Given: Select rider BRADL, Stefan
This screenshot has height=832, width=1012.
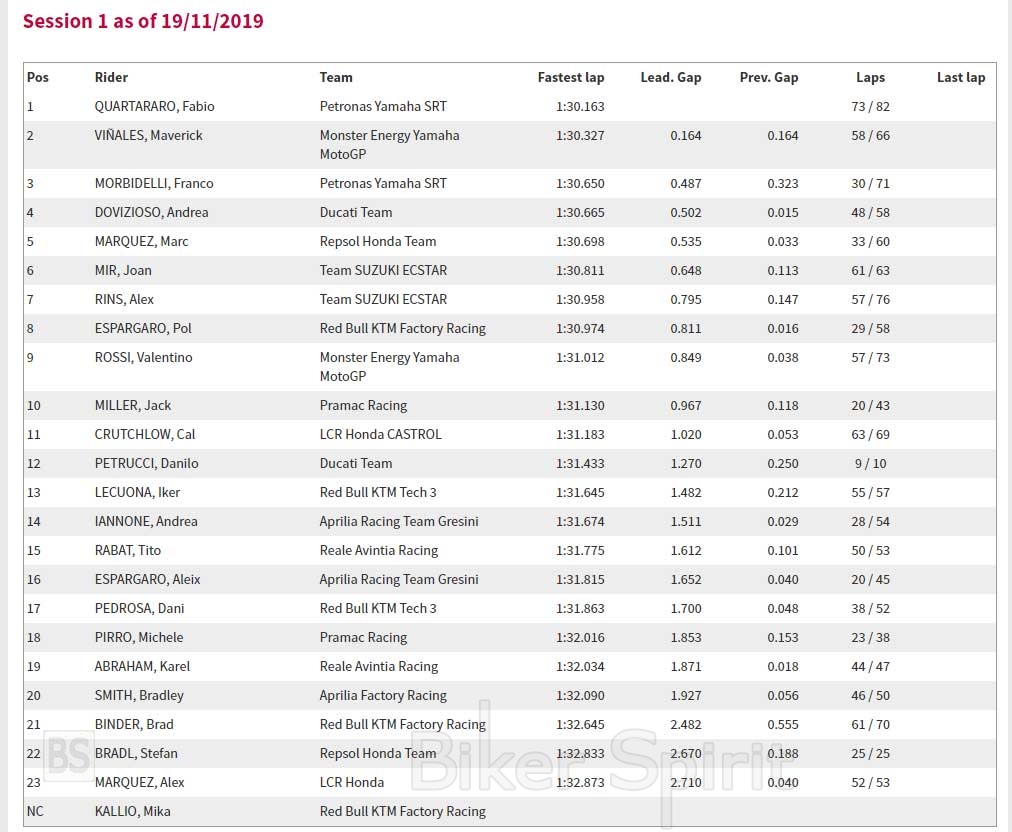Looking at the screenshot, I should [x=136, y=754].
